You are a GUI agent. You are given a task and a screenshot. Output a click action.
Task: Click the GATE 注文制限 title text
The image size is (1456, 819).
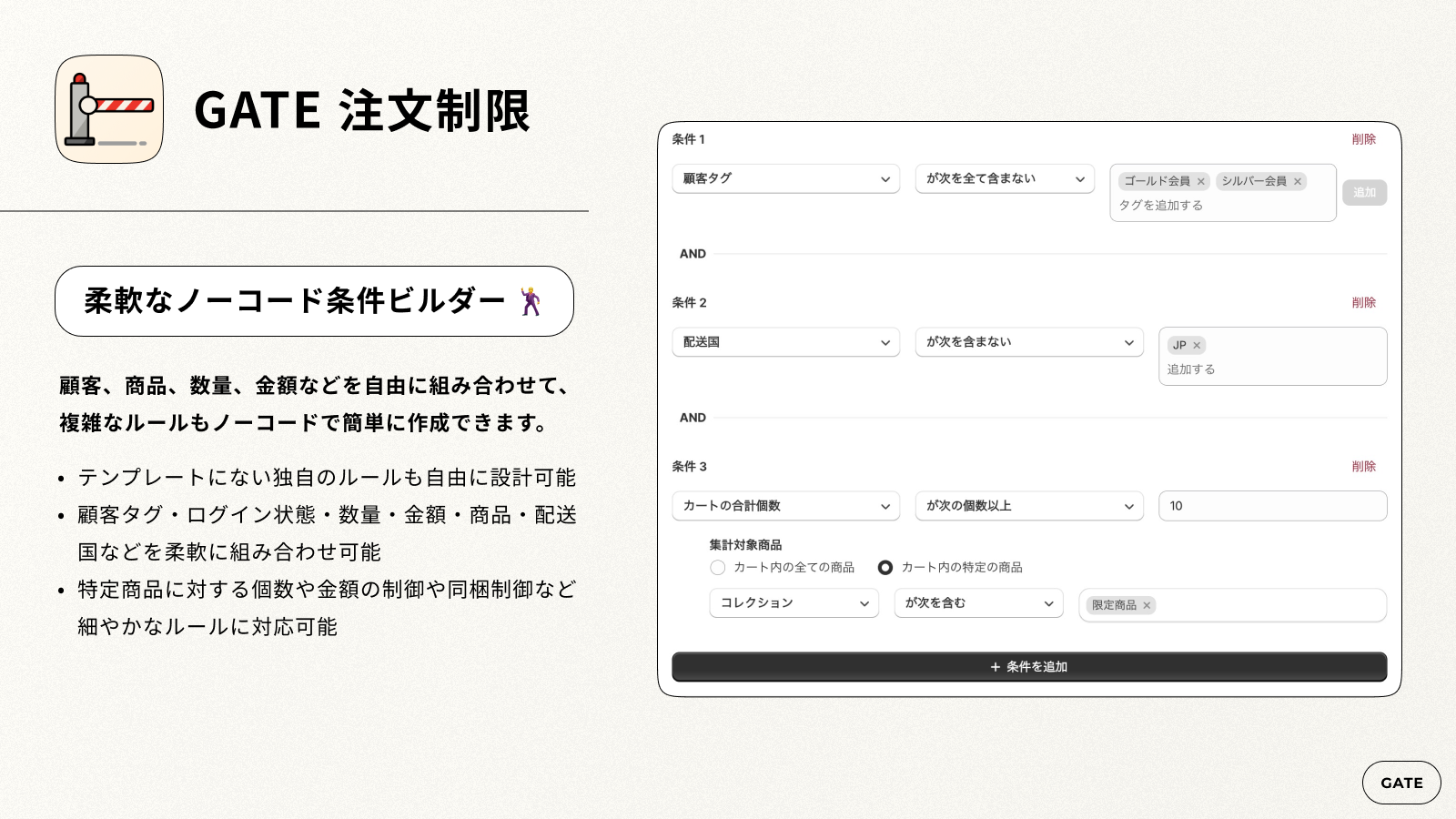click(361, 111)
